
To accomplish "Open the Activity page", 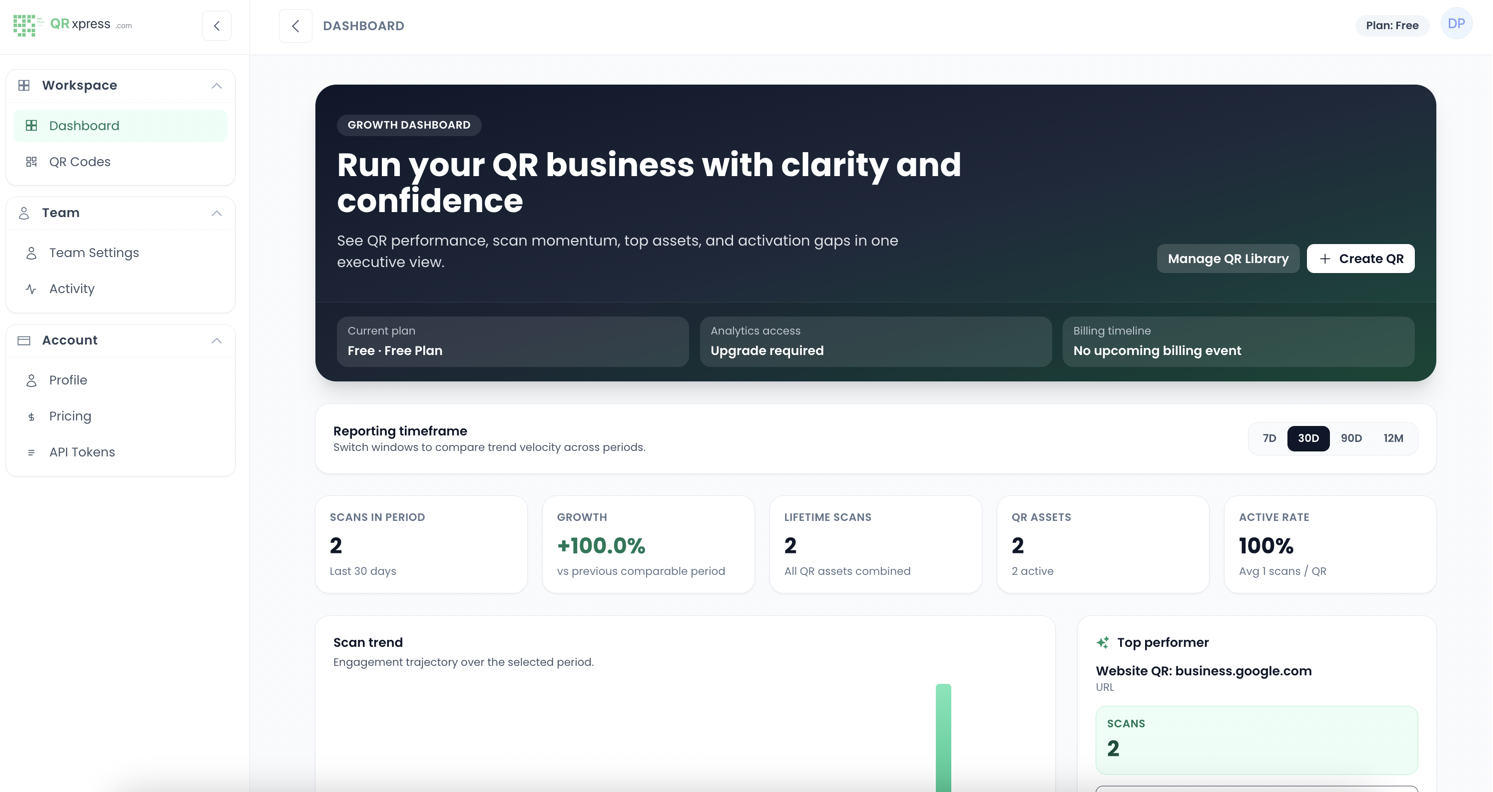I will point(120,289).
